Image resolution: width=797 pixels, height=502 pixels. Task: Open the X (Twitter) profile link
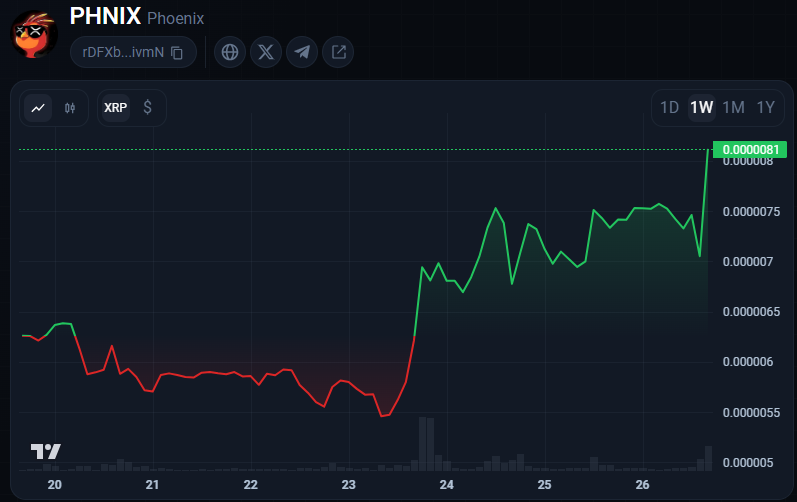pyautogui.click(x=266, y=52)
